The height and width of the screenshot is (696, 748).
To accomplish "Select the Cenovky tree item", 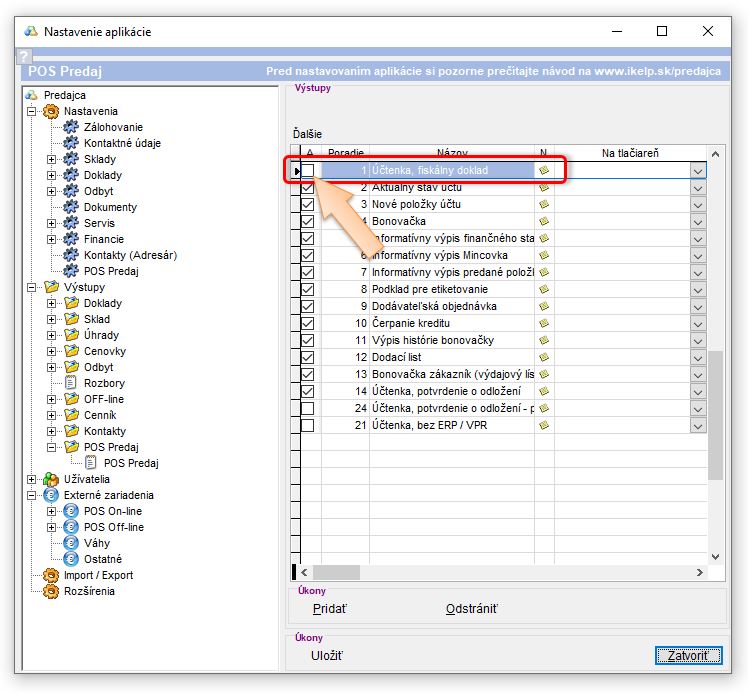I will tap(104, 351).
